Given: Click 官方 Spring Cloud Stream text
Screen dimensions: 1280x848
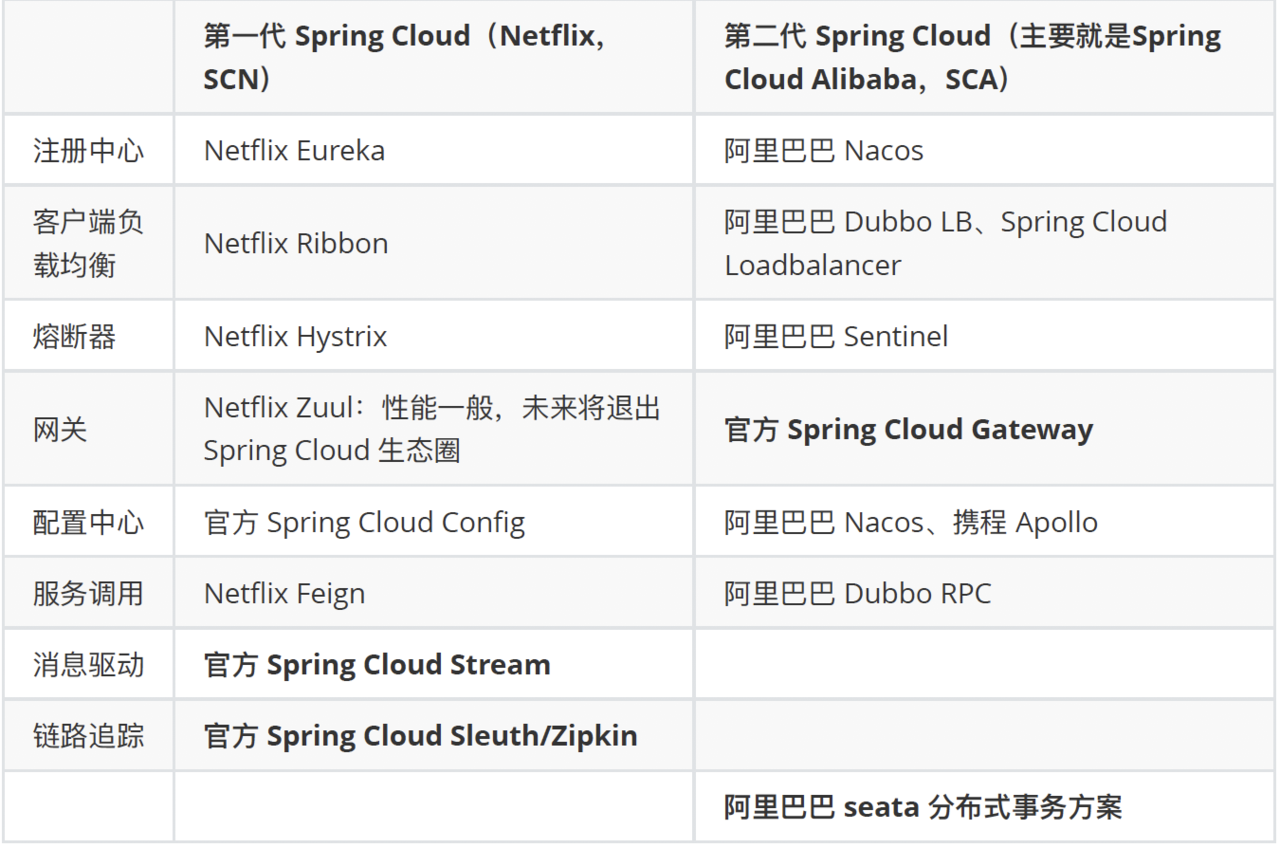Looking at the screenshot, I should pyautogui.click(x=377, y=665).
